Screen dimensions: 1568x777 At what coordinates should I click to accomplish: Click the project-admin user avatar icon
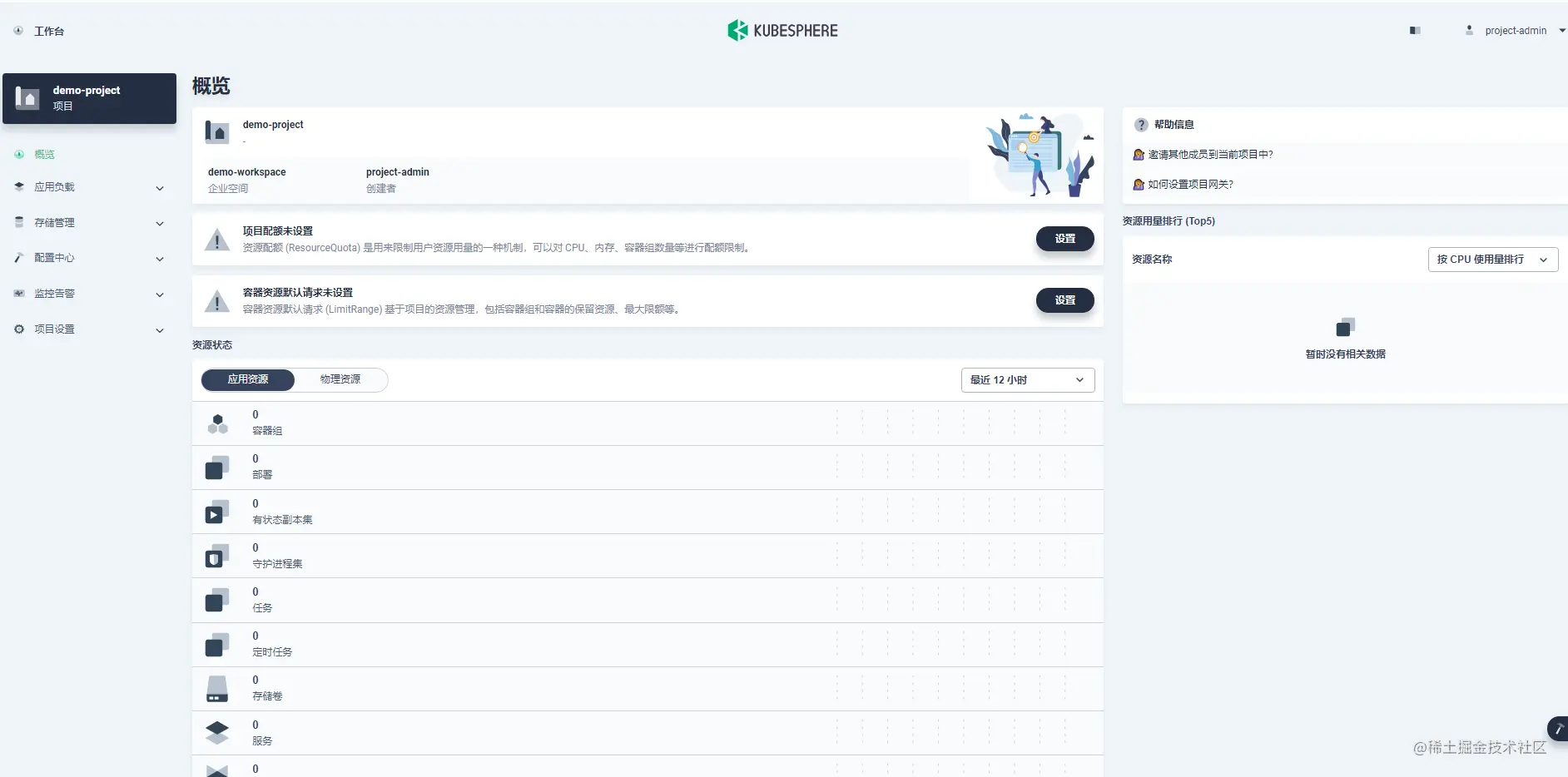coord(1469,31)
